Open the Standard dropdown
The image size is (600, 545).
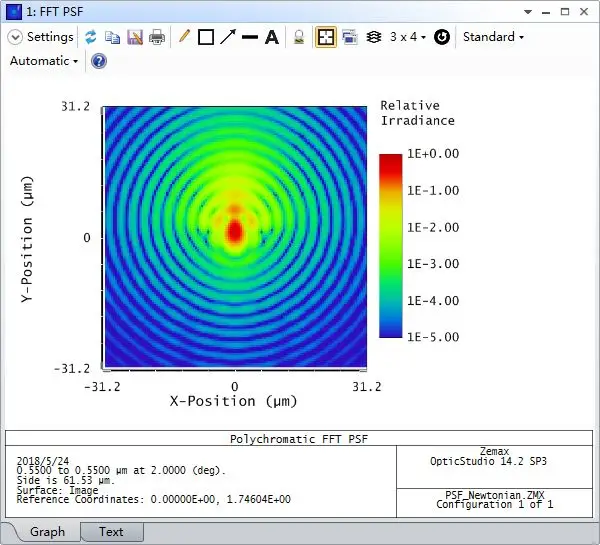(x=493, y=37)
